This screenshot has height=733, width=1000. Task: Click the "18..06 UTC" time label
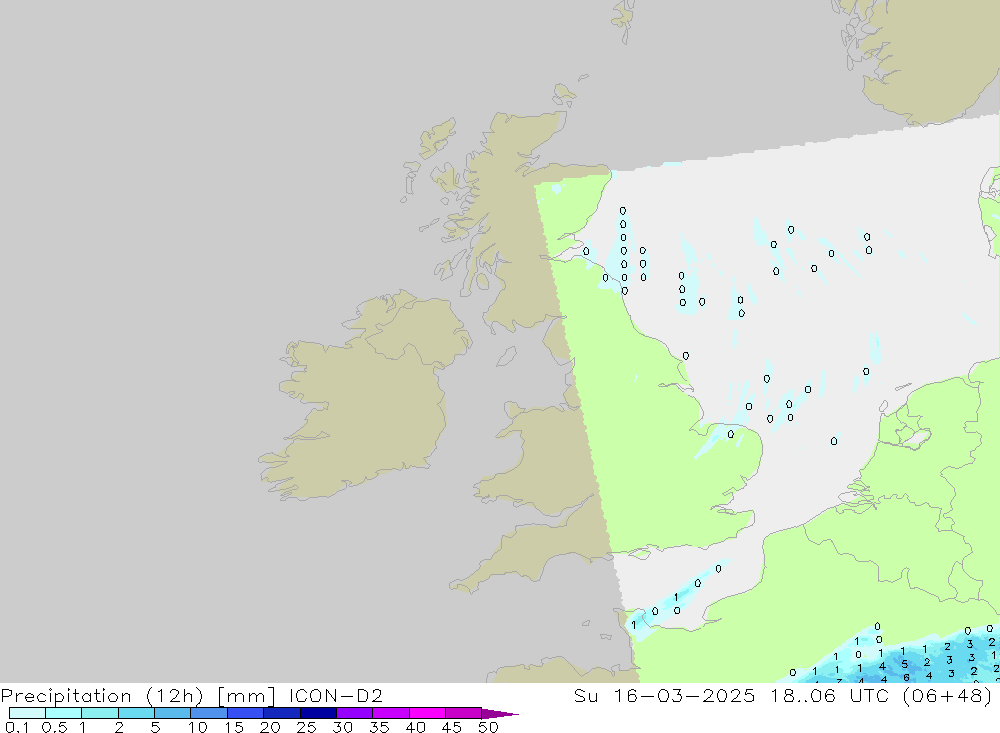tap(829, 695)
